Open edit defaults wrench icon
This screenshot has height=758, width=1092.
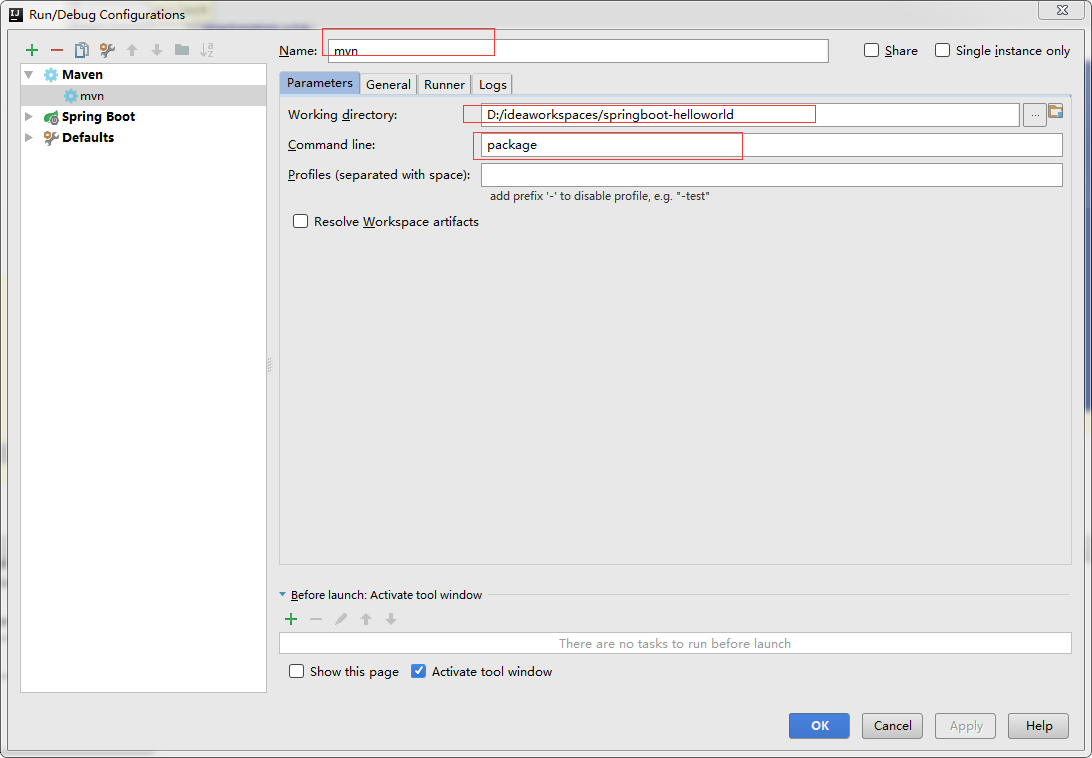pos(107,50)
